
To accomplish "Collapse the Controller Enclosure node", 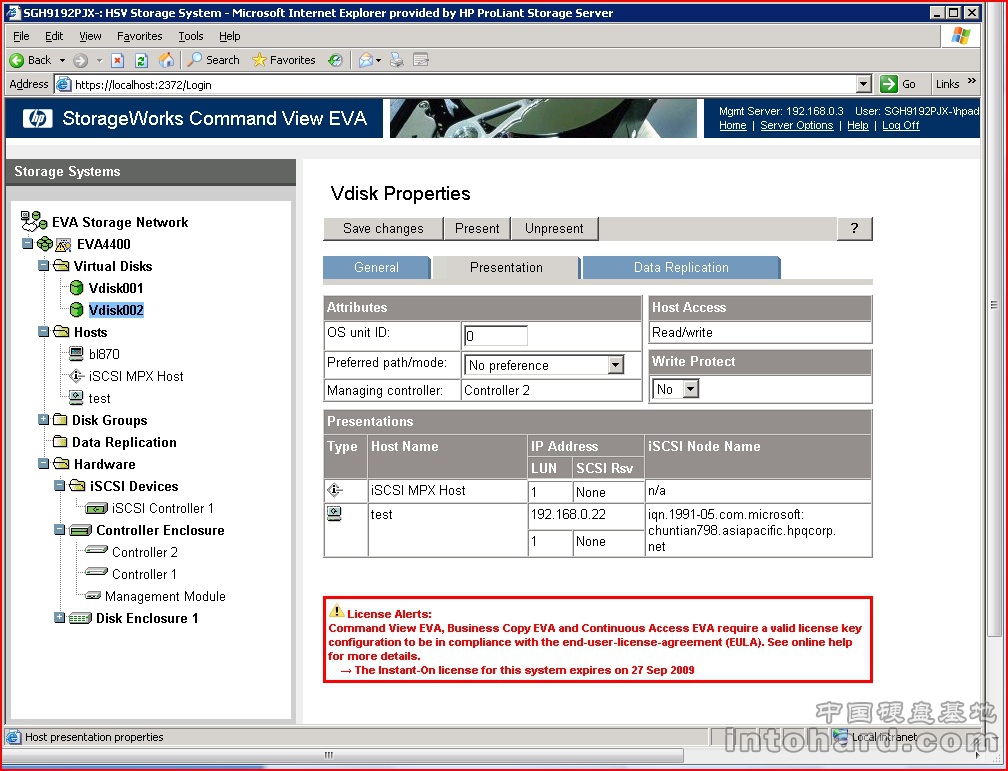I will click(x=60, y=530).
